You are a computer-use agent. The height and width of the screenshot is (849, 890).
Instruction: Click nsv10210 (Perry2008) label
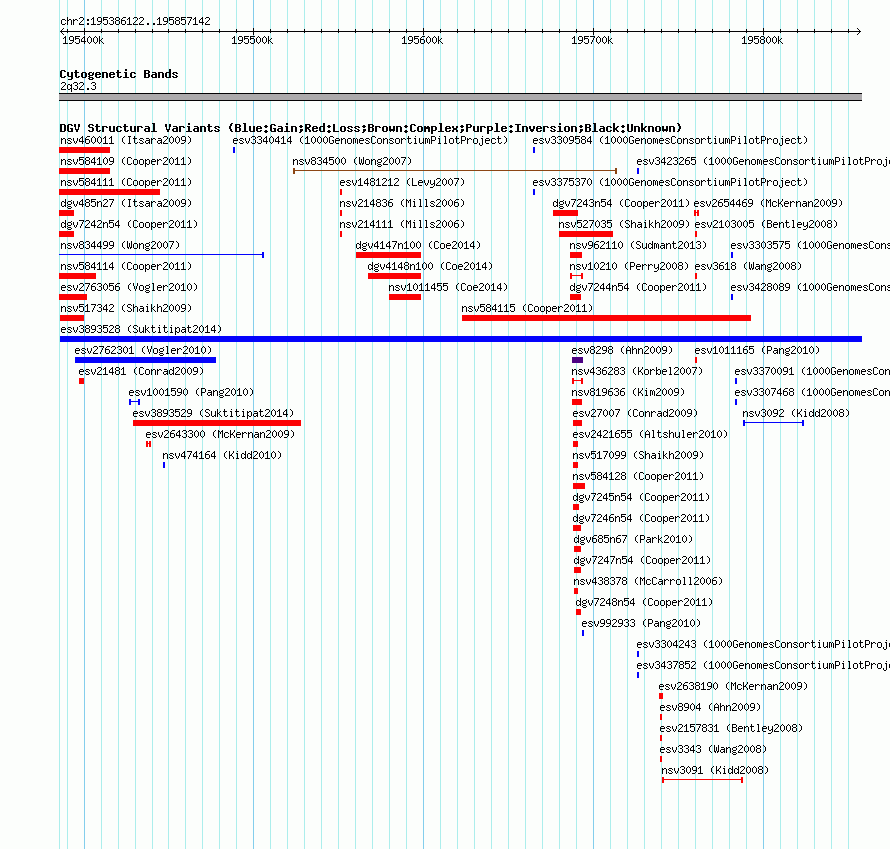pos(629,266)
